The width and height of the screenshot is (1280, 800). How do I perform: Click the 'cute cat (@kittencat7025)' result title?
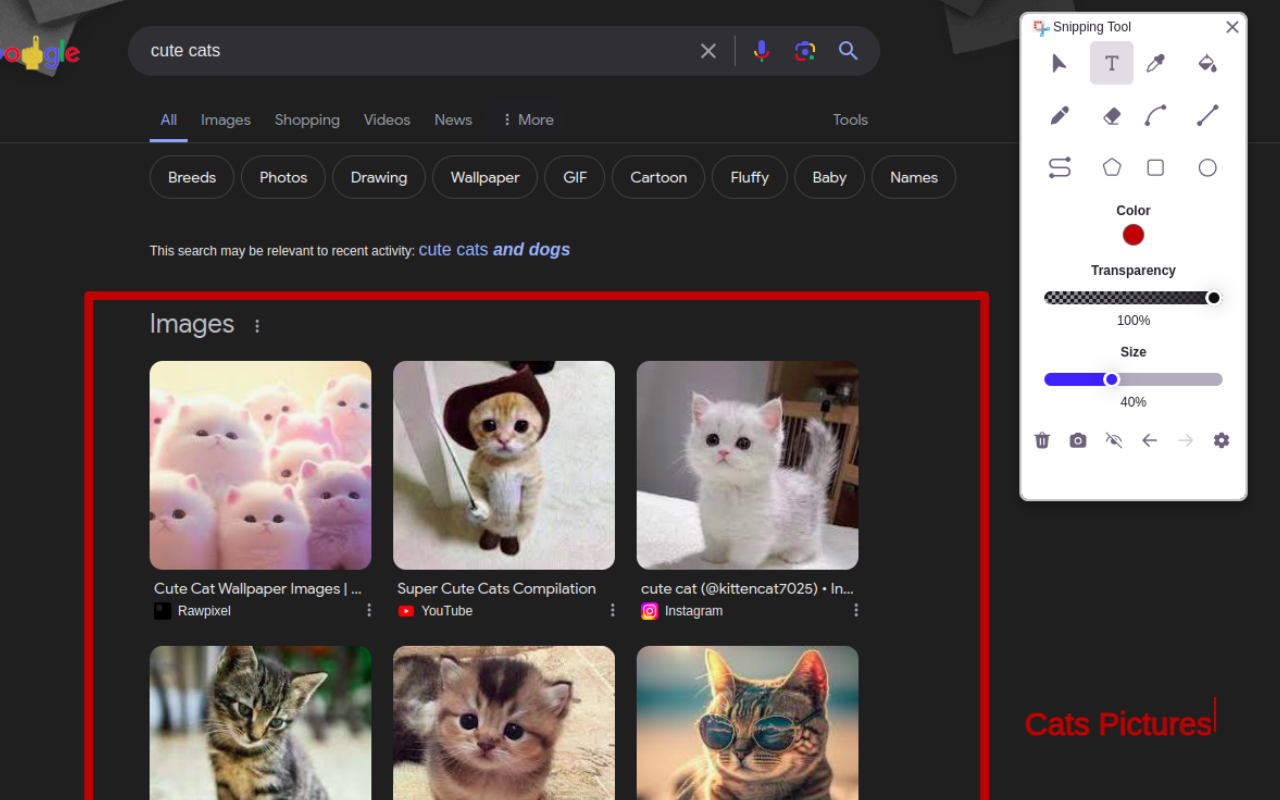coord(747,589)
